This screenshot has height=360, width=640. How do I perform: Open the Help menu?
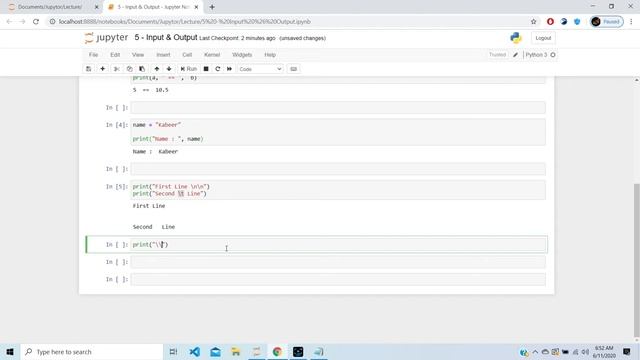point(270,55)
